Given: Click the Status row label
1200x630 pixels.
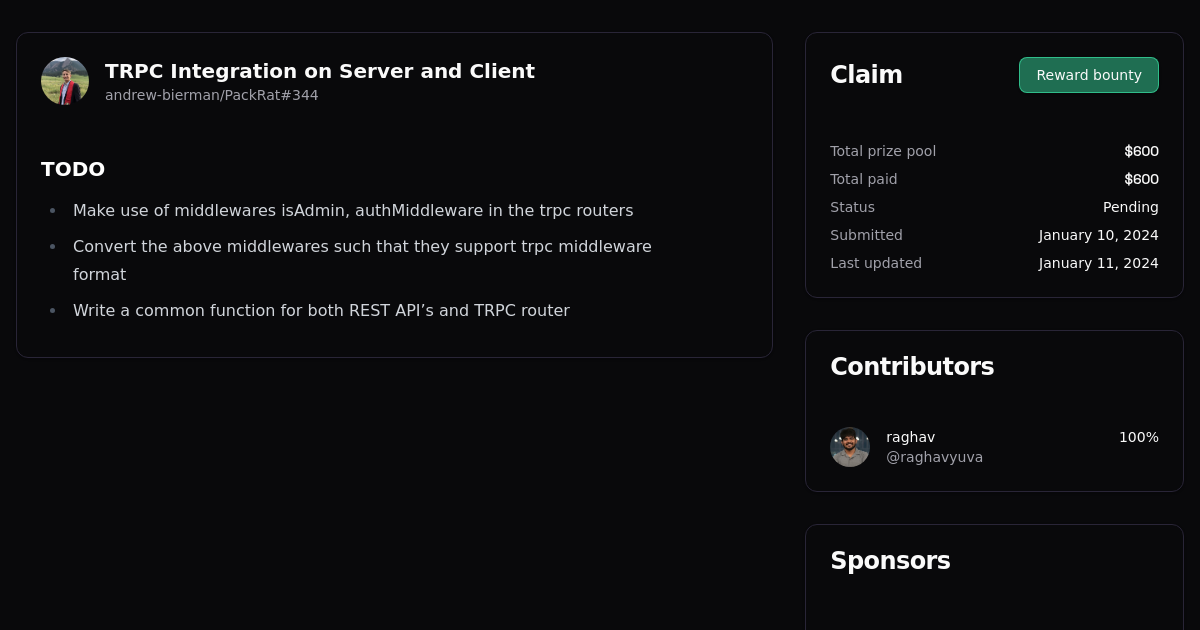Looking at the screenshot, I should [x=852, y=207].
